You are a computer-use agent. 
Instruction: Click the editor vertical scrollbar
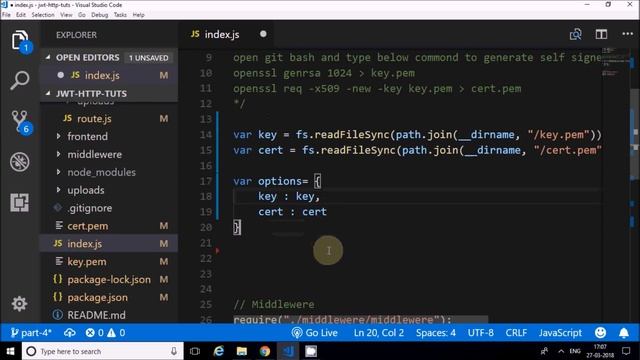(635, 135)
